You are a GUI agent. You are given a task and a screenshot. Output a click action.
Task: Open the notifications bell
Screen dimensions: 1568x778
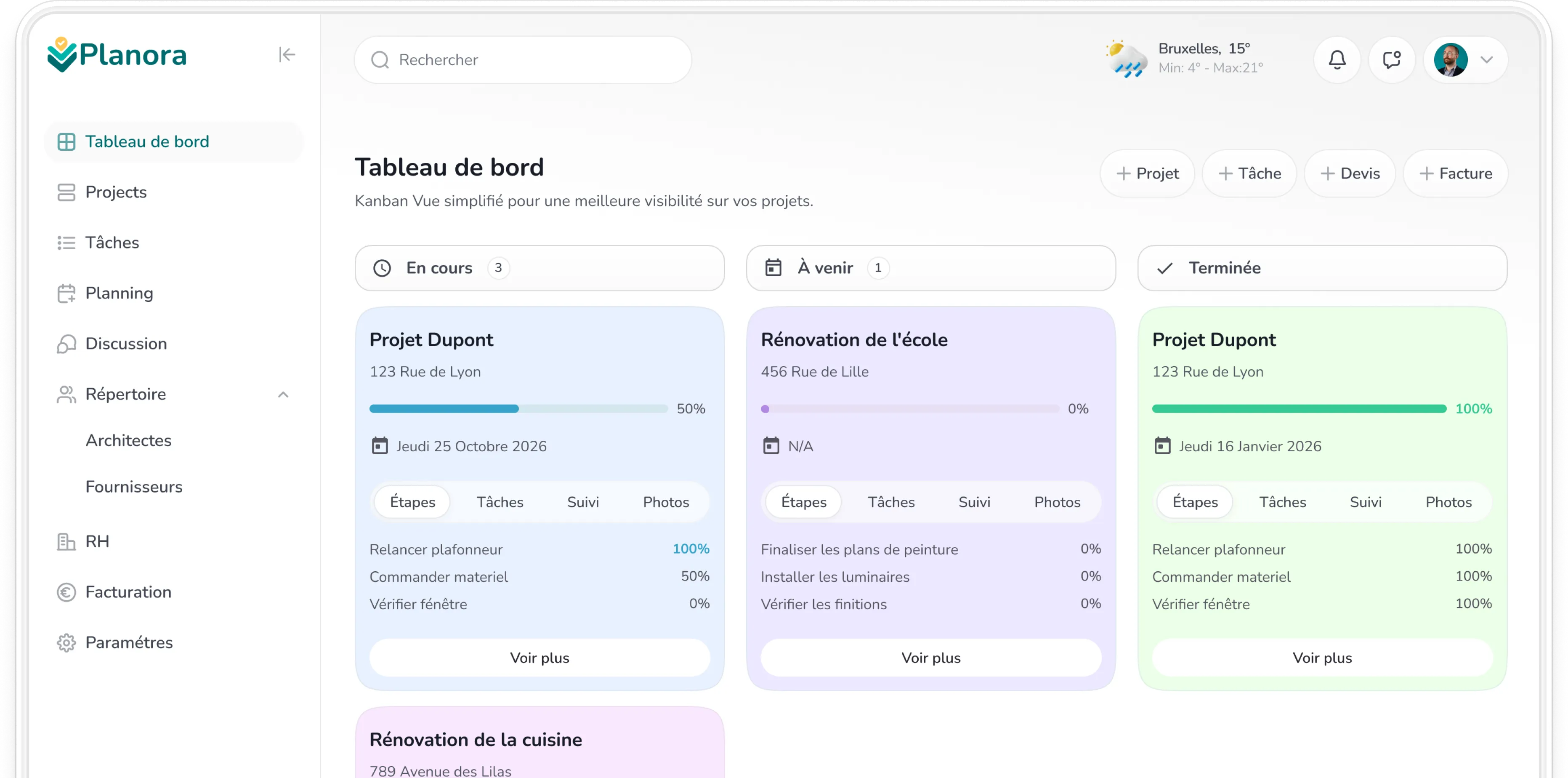coord(1337,60)
